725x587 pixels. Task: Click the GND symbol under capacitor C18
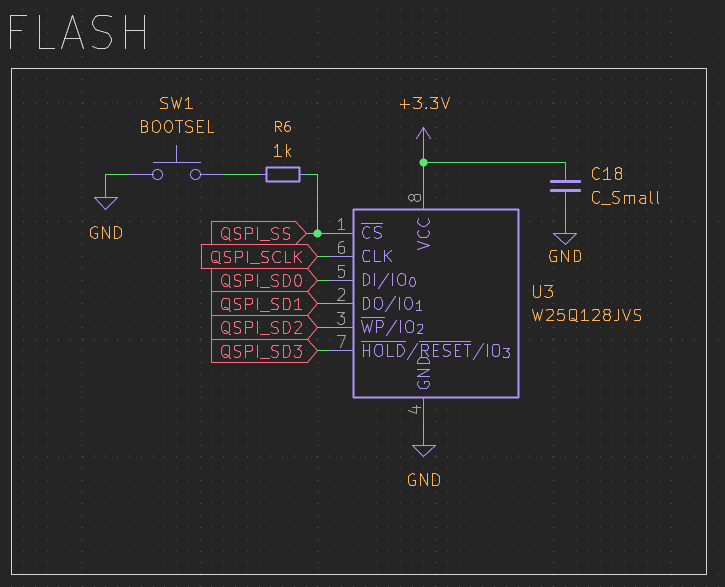tap(565, 239)
